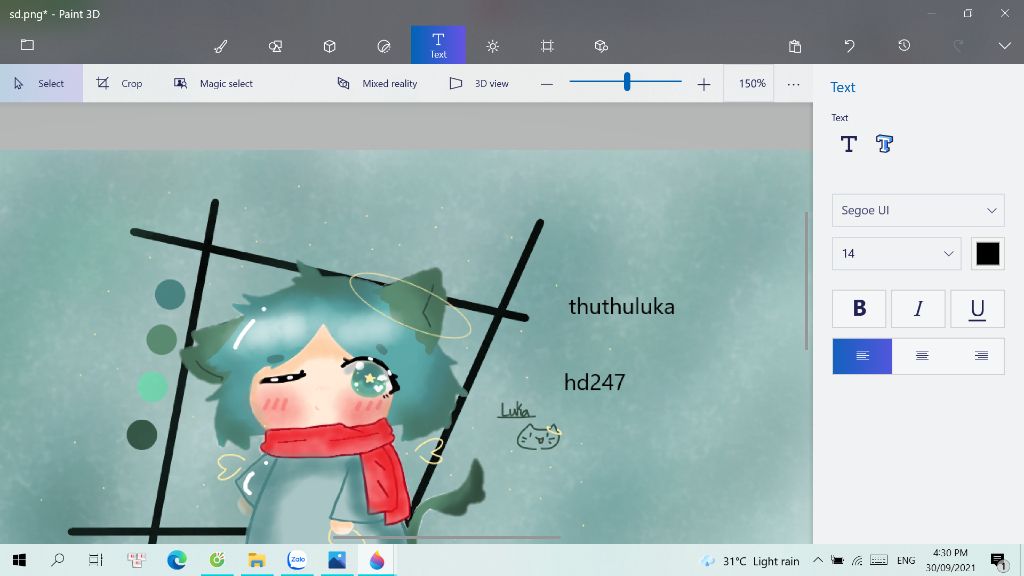1024x576 pixels.
Task: Select the Text tab
Action: [438, 45]
